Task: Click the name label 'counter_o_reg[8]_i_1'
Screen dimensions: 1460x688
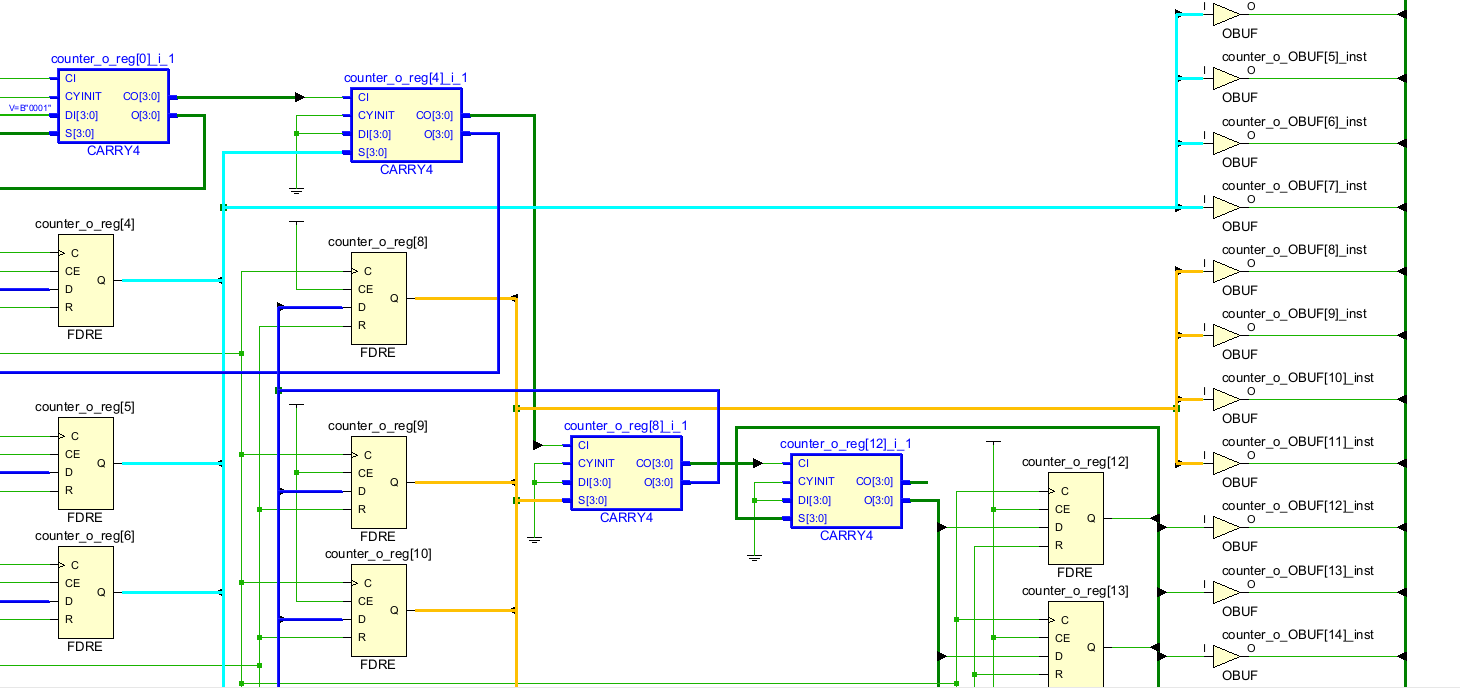Action: [x=626, y=426]
